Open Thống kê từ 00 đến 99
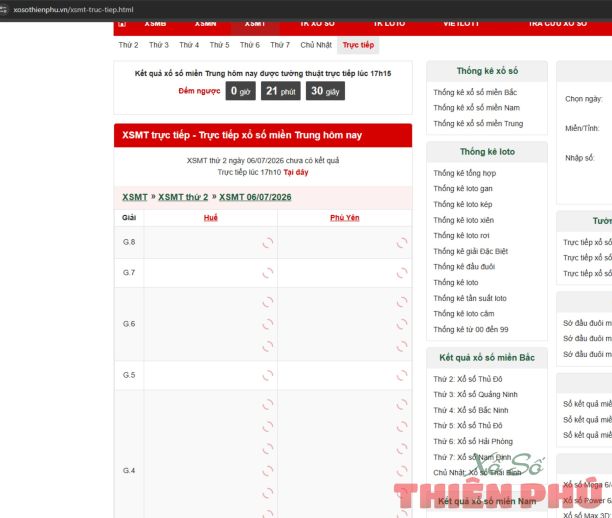Image resolution: width=612 pixels, height=518 pixels. (471, 329)
